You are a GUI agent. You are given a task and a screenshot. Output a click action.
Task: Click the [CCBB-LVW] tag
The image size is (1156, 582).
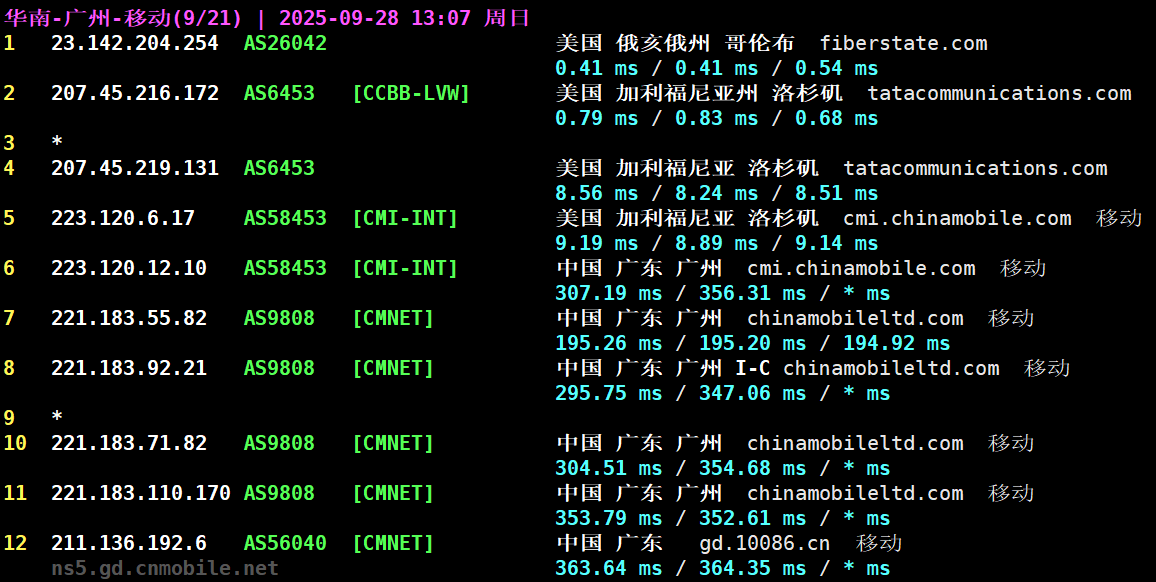click(x=411, y=93)
